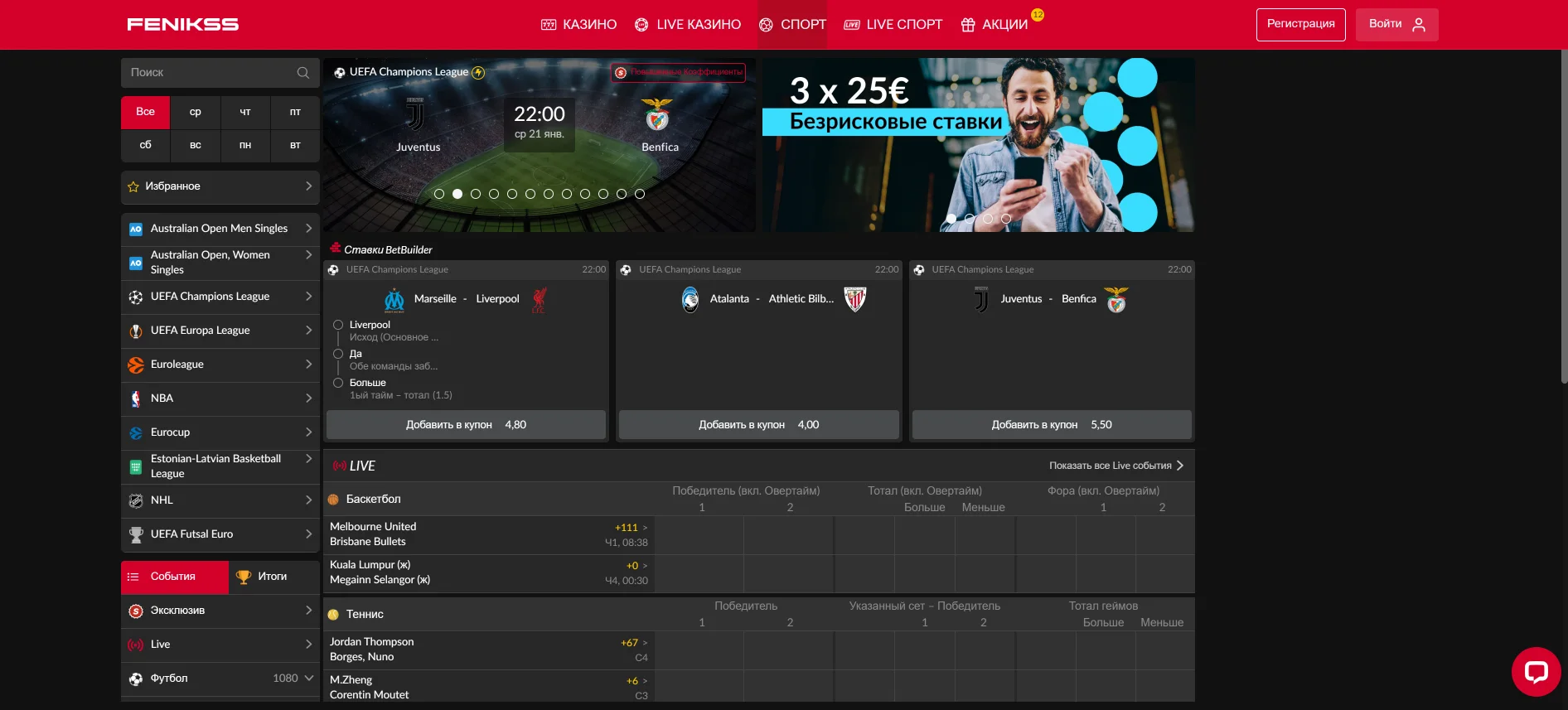Select the 'Да' both teams score option
The height and width of the screenshot is (710, 1568).
[x=338, y=354]
